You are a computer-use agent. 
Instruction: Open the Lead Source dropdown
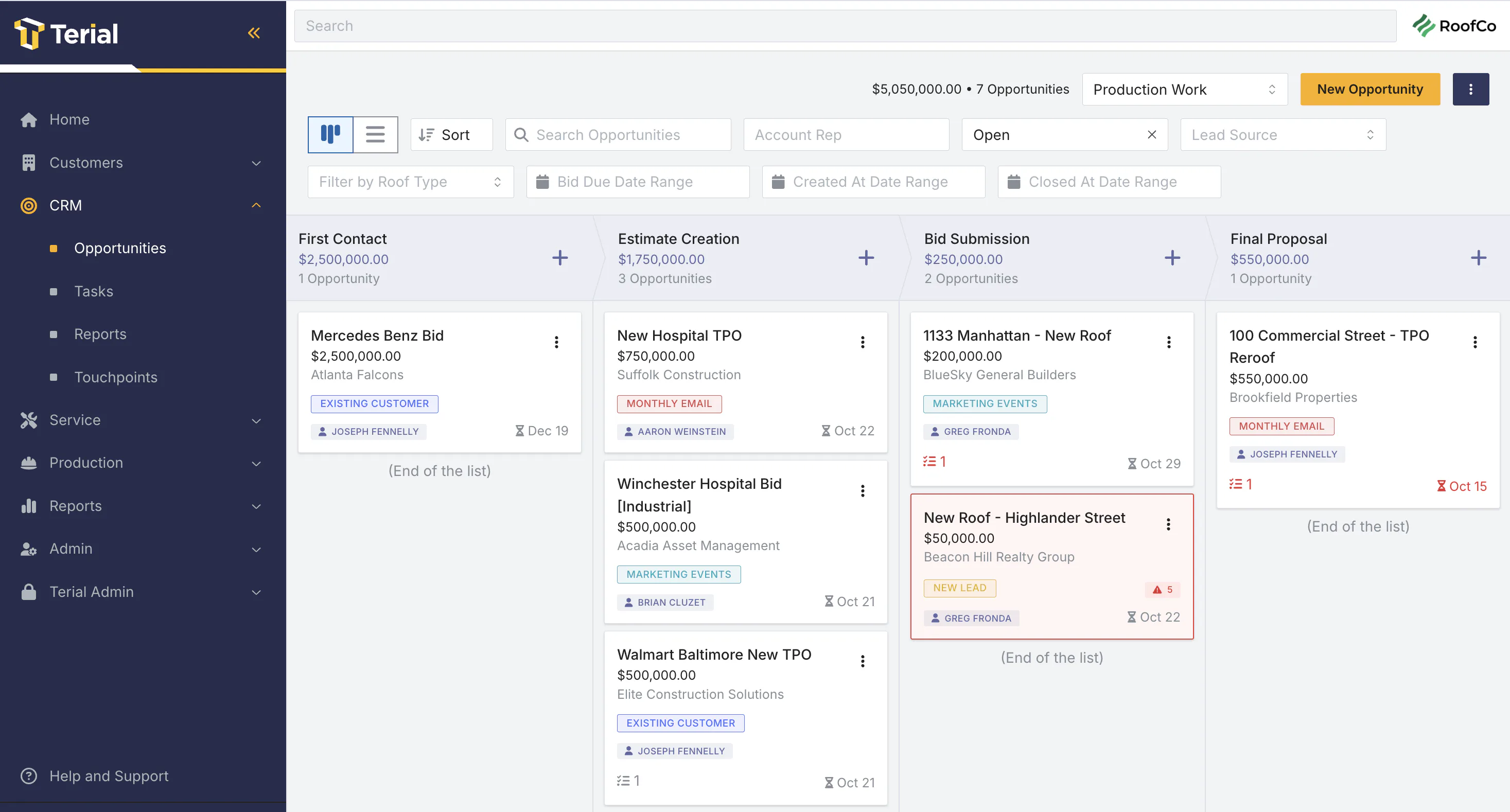1283,134
